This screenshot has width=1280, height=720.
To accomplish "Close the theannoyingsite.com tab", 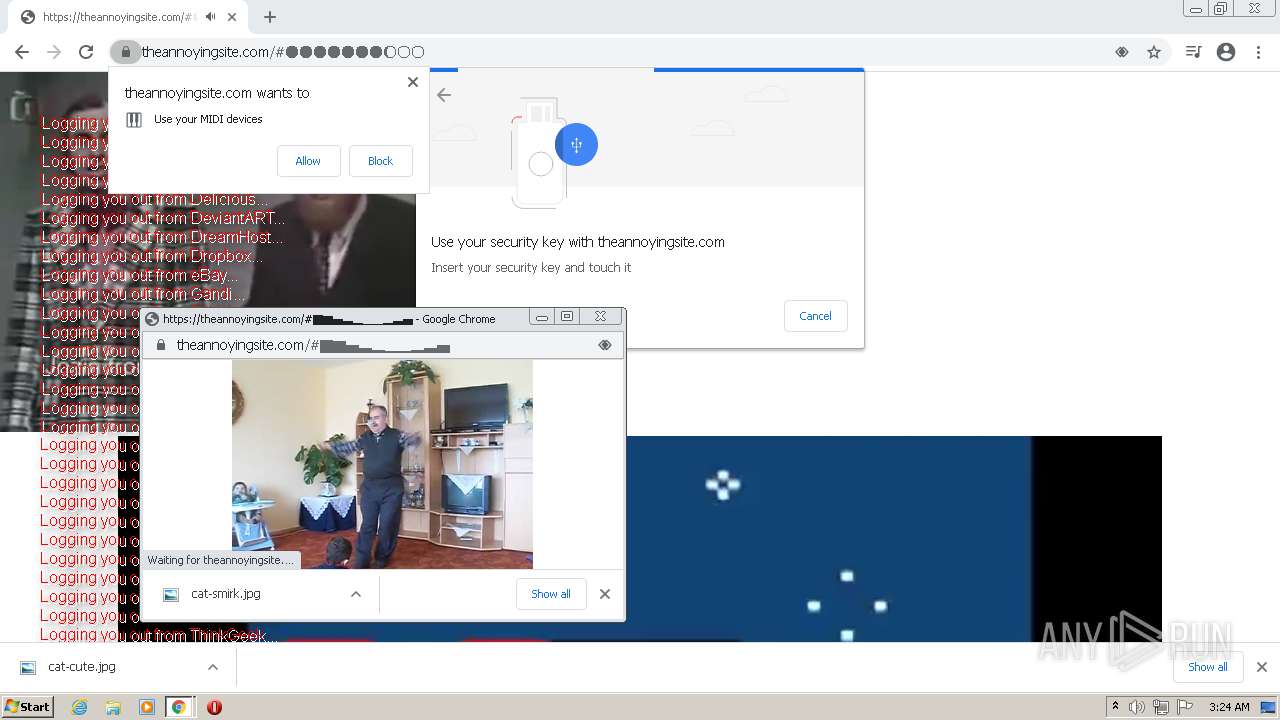I will pos(233,17).
